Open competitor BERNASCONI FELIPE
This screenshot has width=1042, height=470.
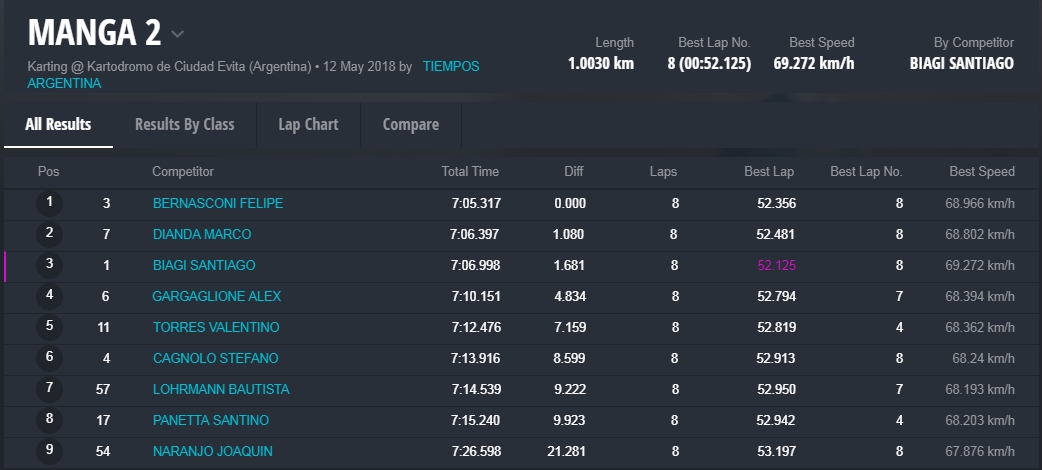click(217, 204)
